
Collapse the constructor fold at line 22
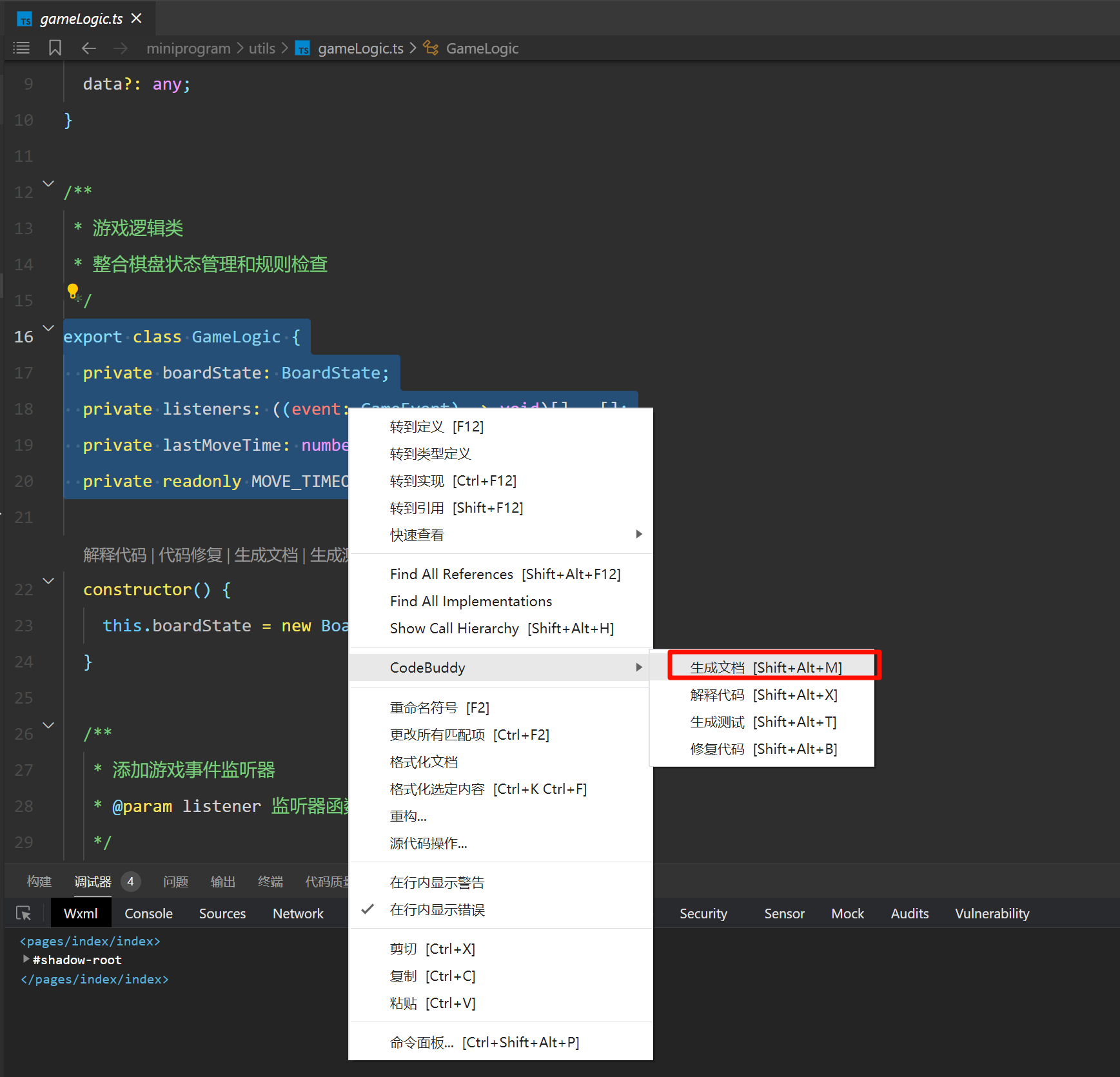click(48, 581)
